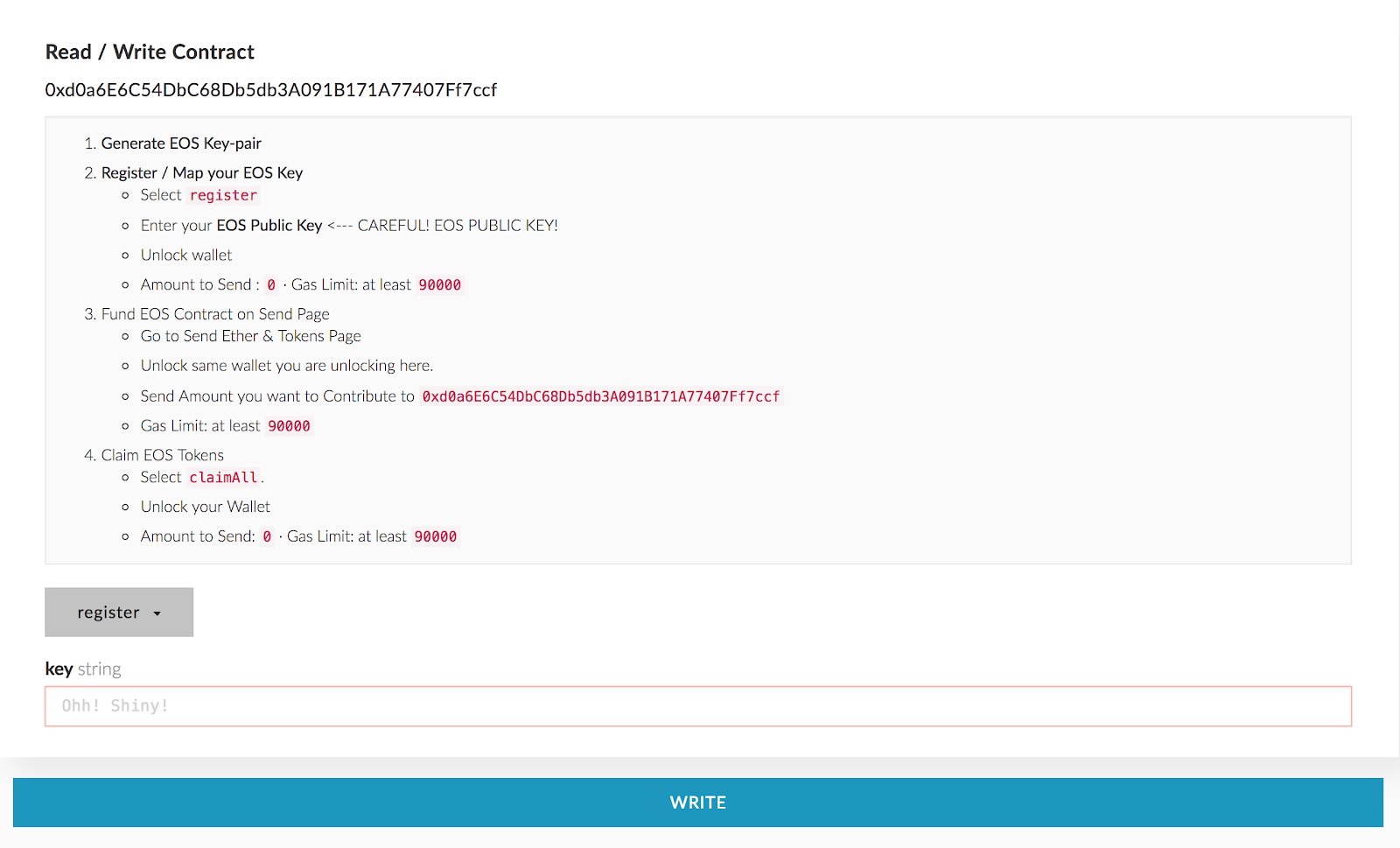Click gas limit 90000 in Register step

tap(439, 285)
